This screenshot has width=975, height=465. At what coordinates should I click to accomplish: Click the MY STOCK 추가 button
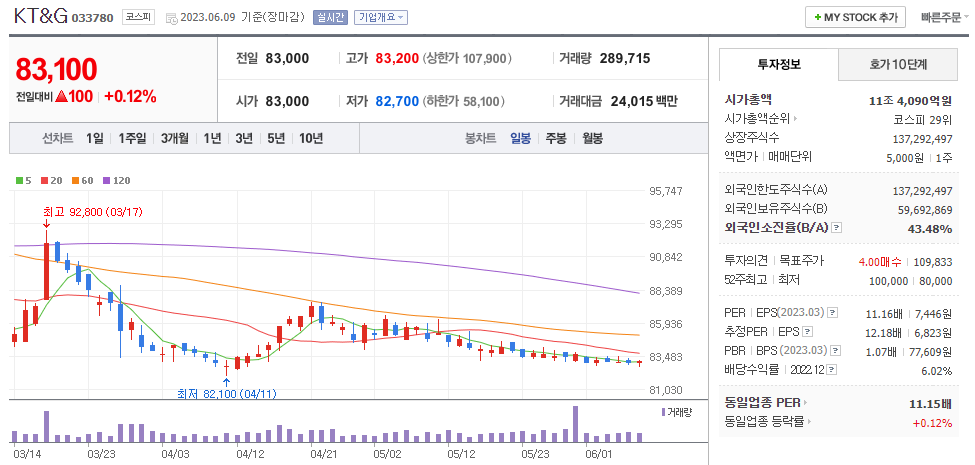pyautogui.click(x=855, y=17)
